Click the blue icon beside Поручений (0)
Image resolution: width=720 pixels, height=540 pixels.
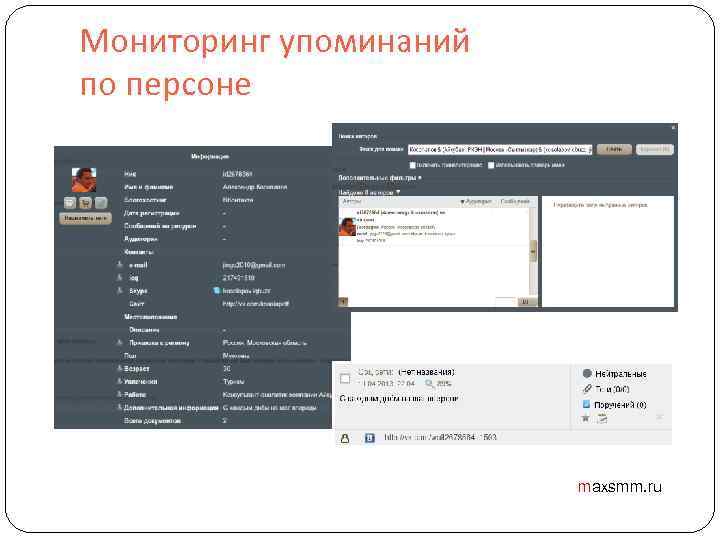click(x=586, y=404)
